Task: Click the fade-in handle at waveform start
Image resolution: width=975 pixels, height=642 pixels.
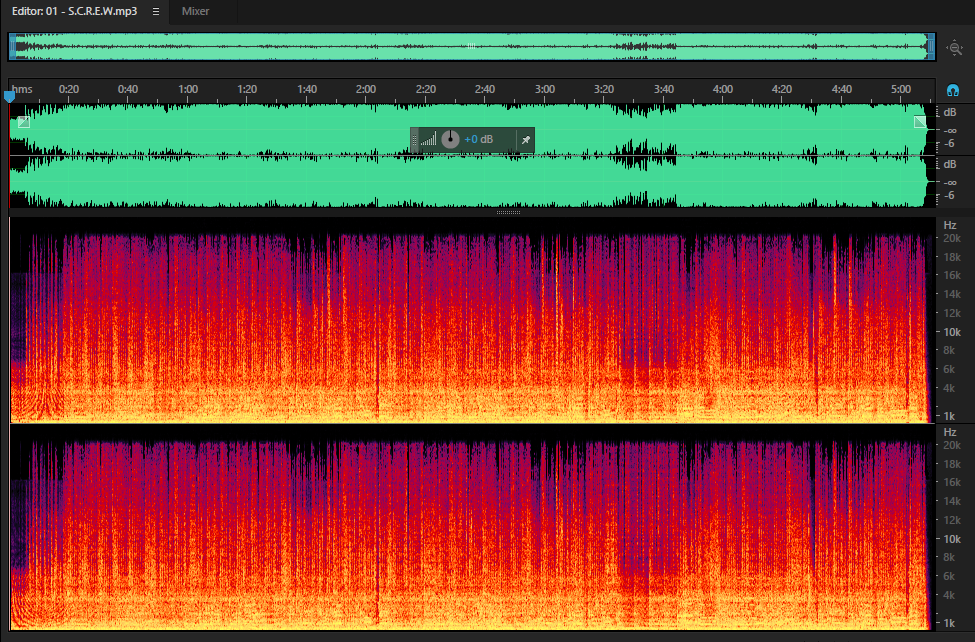Action: [24, 122]
